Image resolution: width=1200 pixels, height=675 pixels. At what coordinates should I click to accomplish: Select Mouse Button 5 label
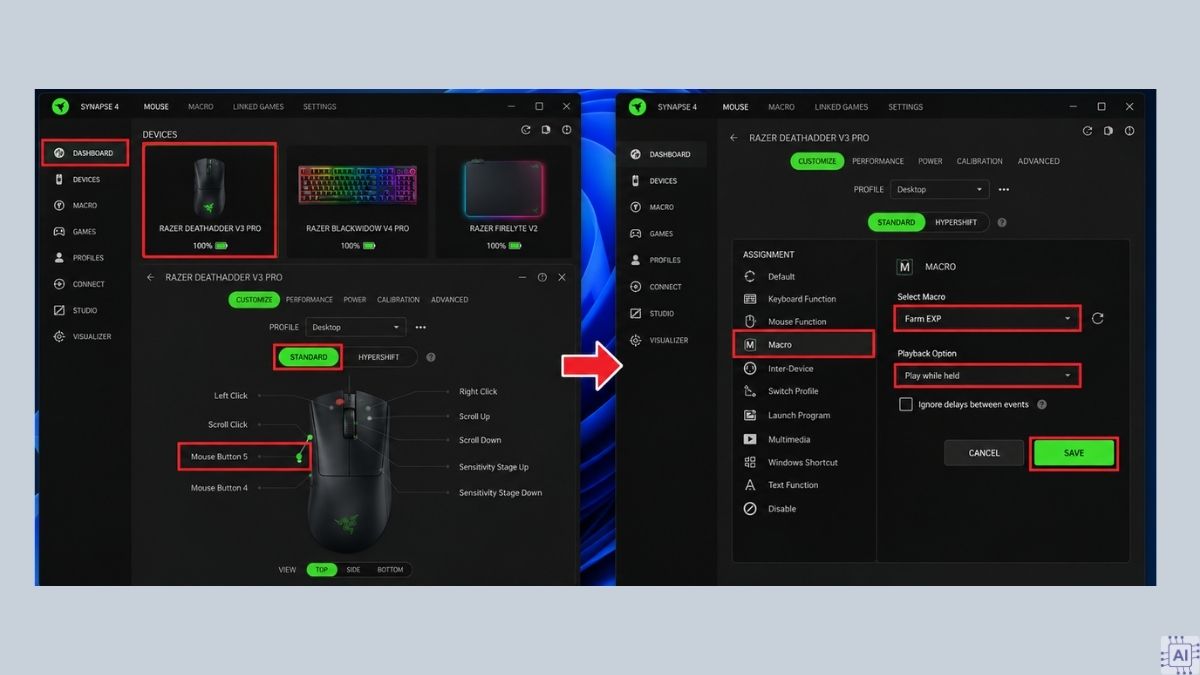coord(219,457)
